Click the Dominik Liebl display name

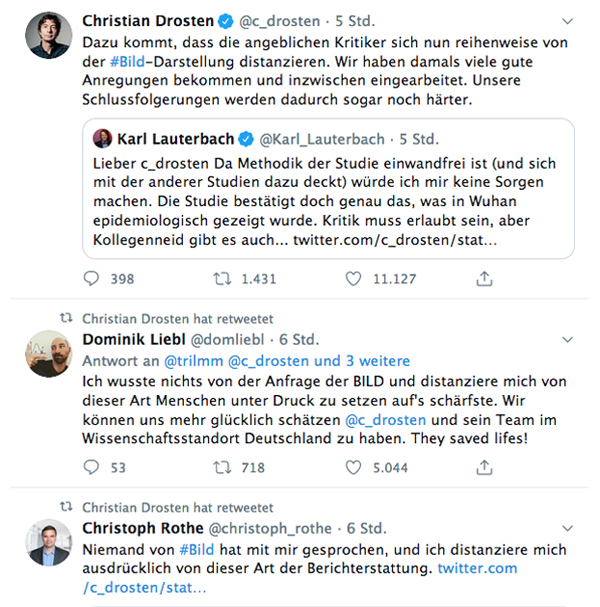coord(129,341)
